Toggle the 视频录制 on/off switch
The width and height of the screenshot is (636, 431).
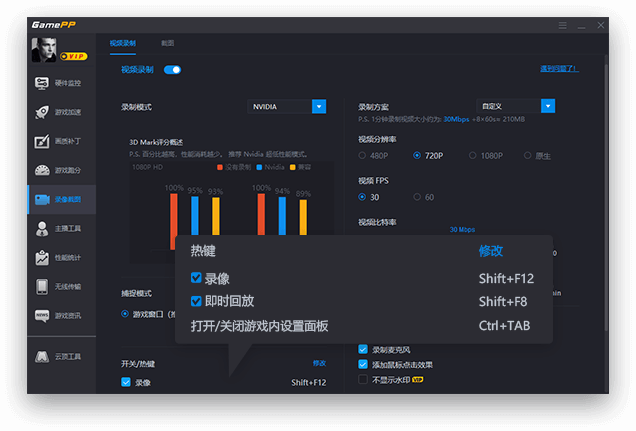point(172,70)
